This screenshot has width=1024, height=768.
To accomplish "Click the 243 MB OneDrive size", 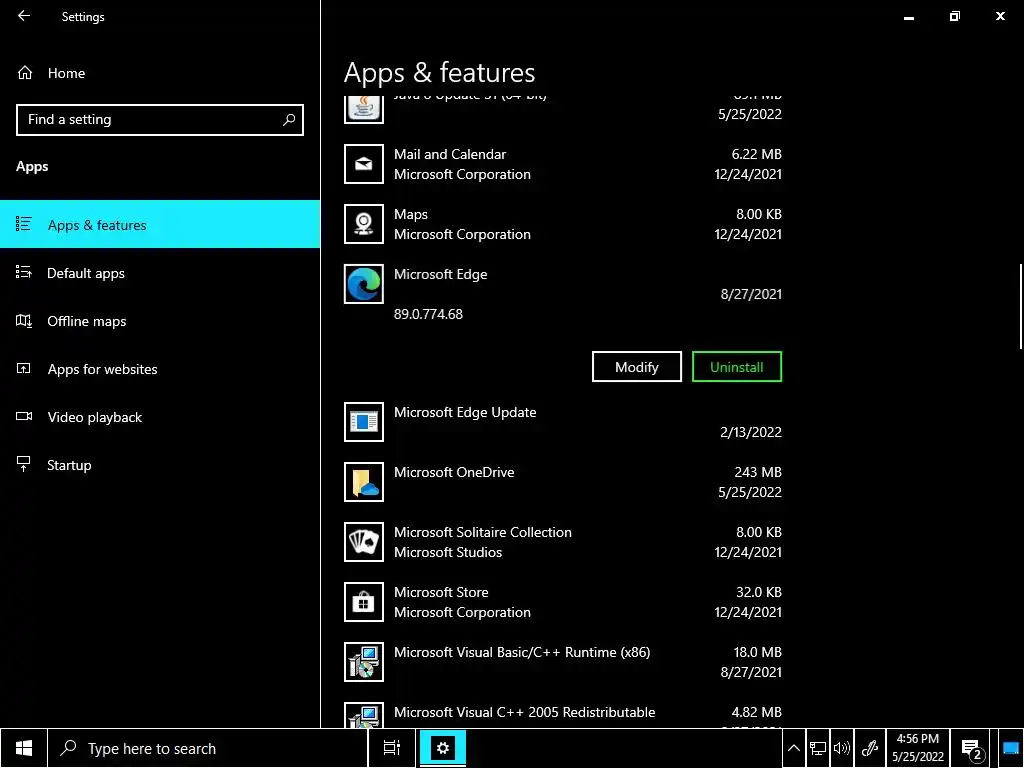I will [758, 472].
